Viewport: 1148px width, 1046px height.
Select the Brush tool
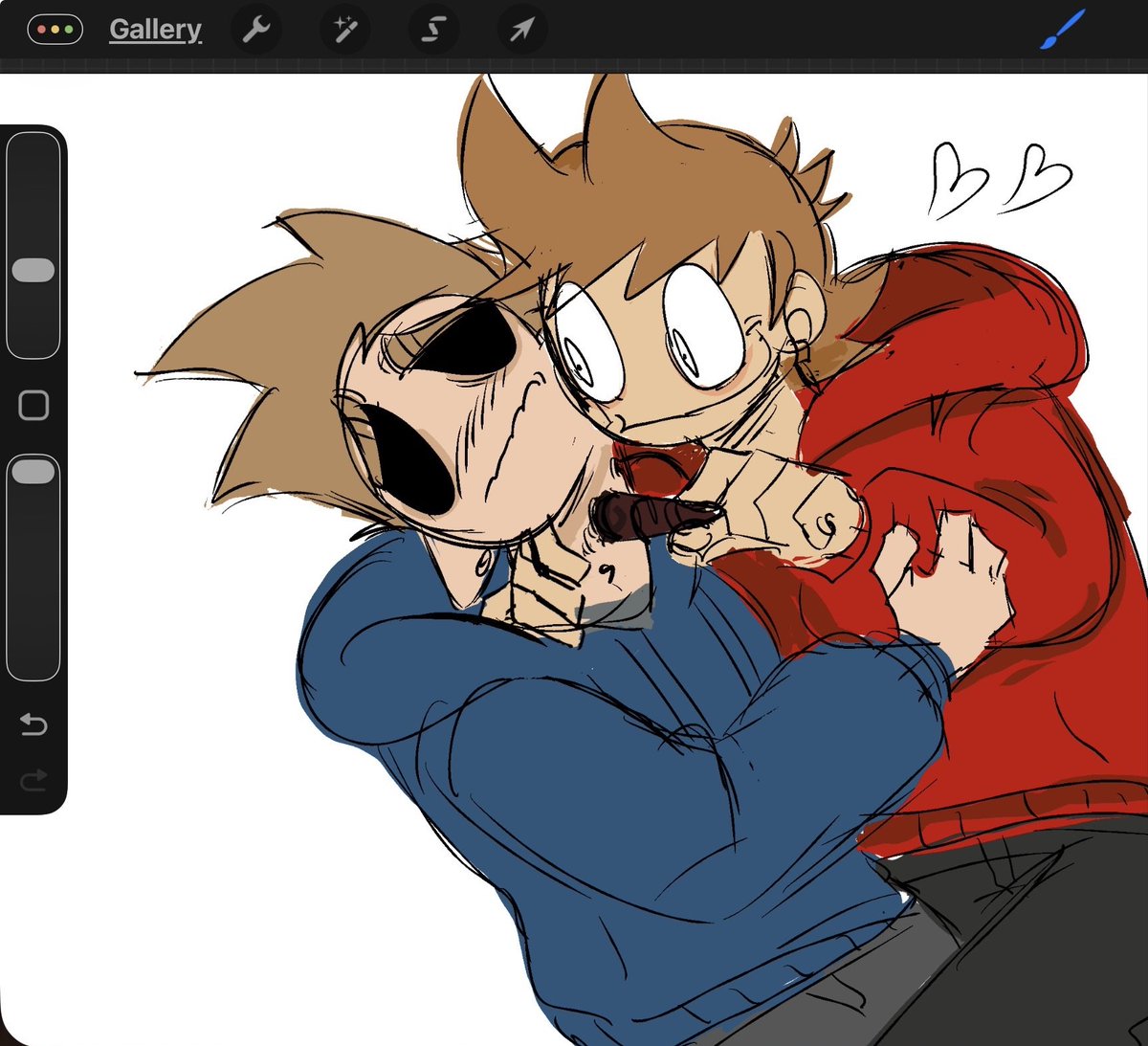coord(1062,31)
